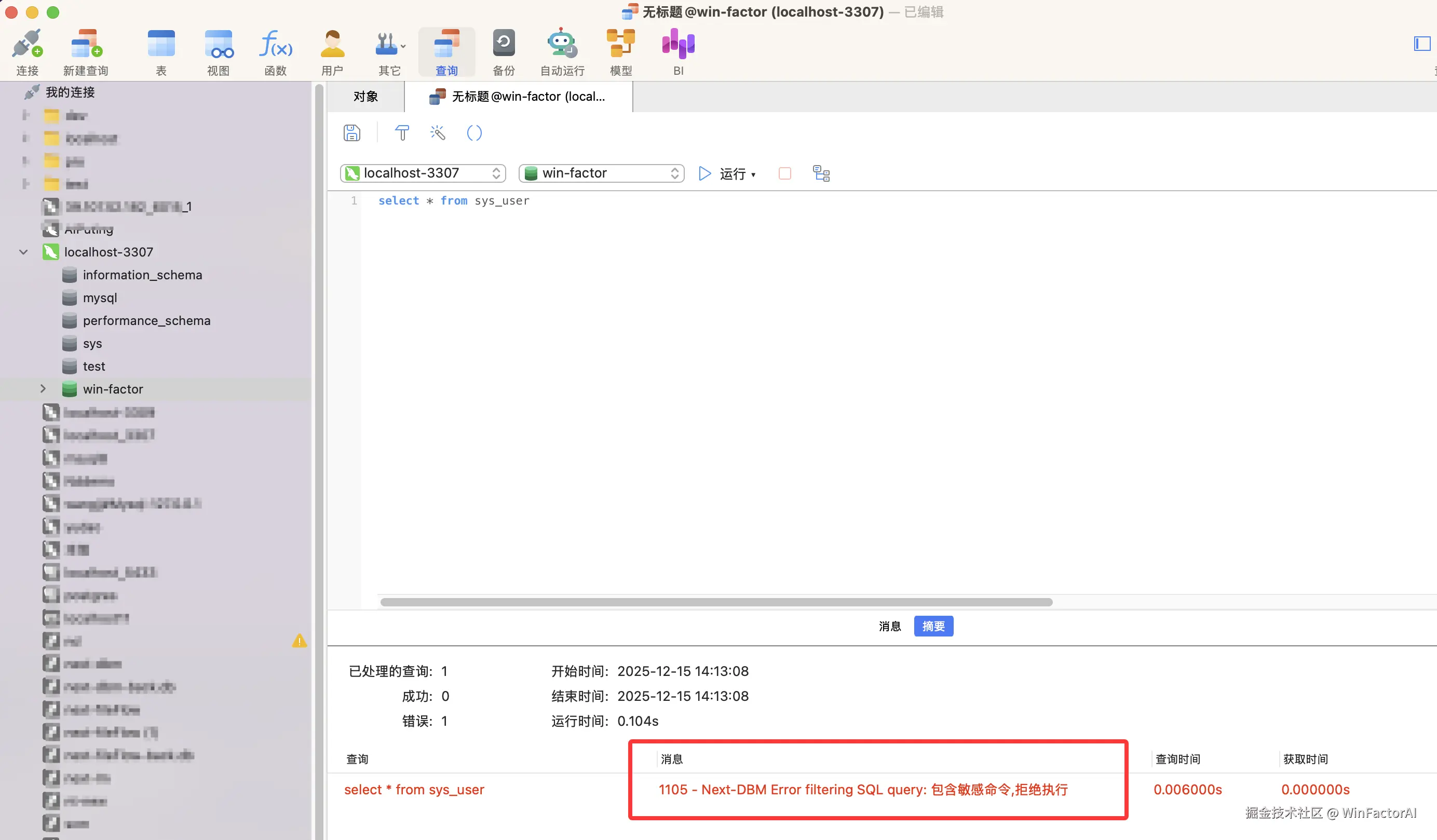
Task: Open the win-factor database selector
Action: point(601,173)
